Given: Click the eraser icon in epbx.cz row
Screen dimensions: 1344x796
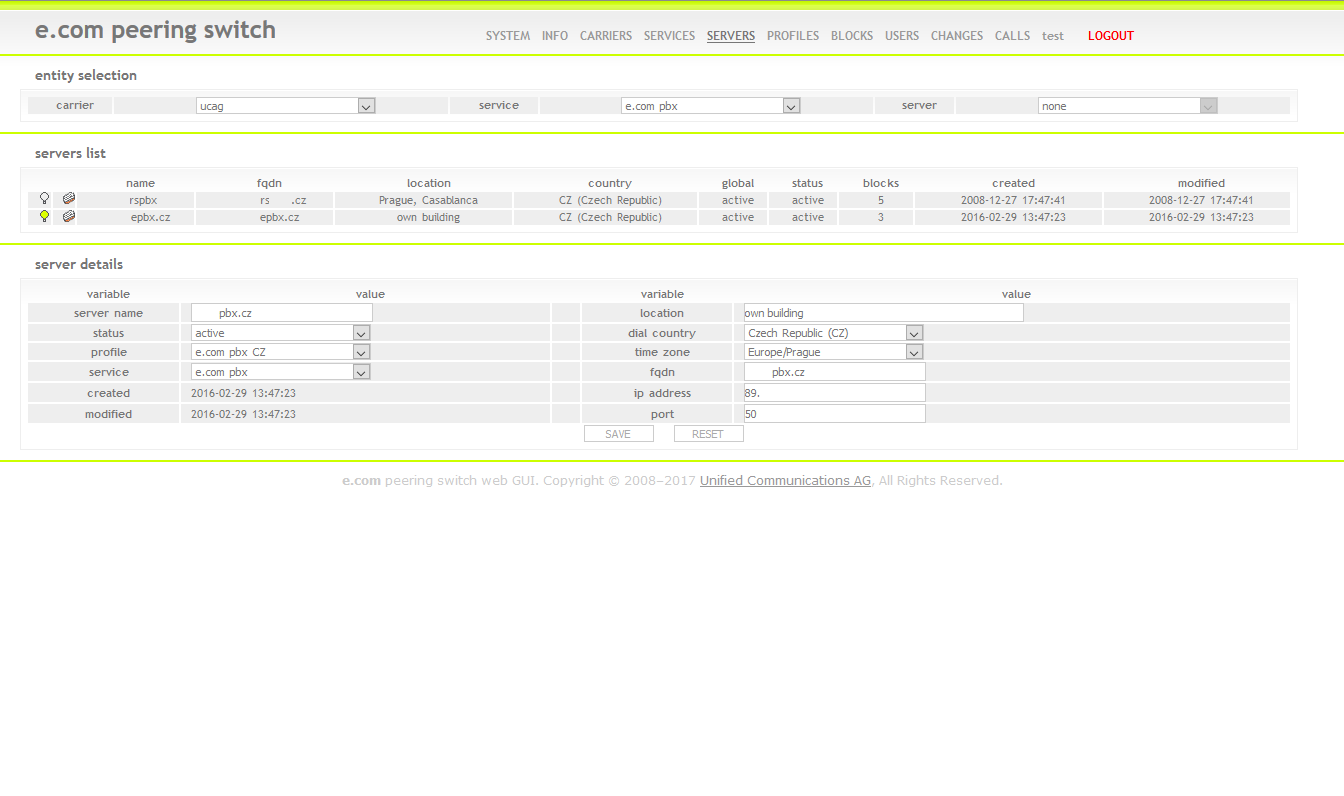Looking at the screenshot, I should 68,216.
